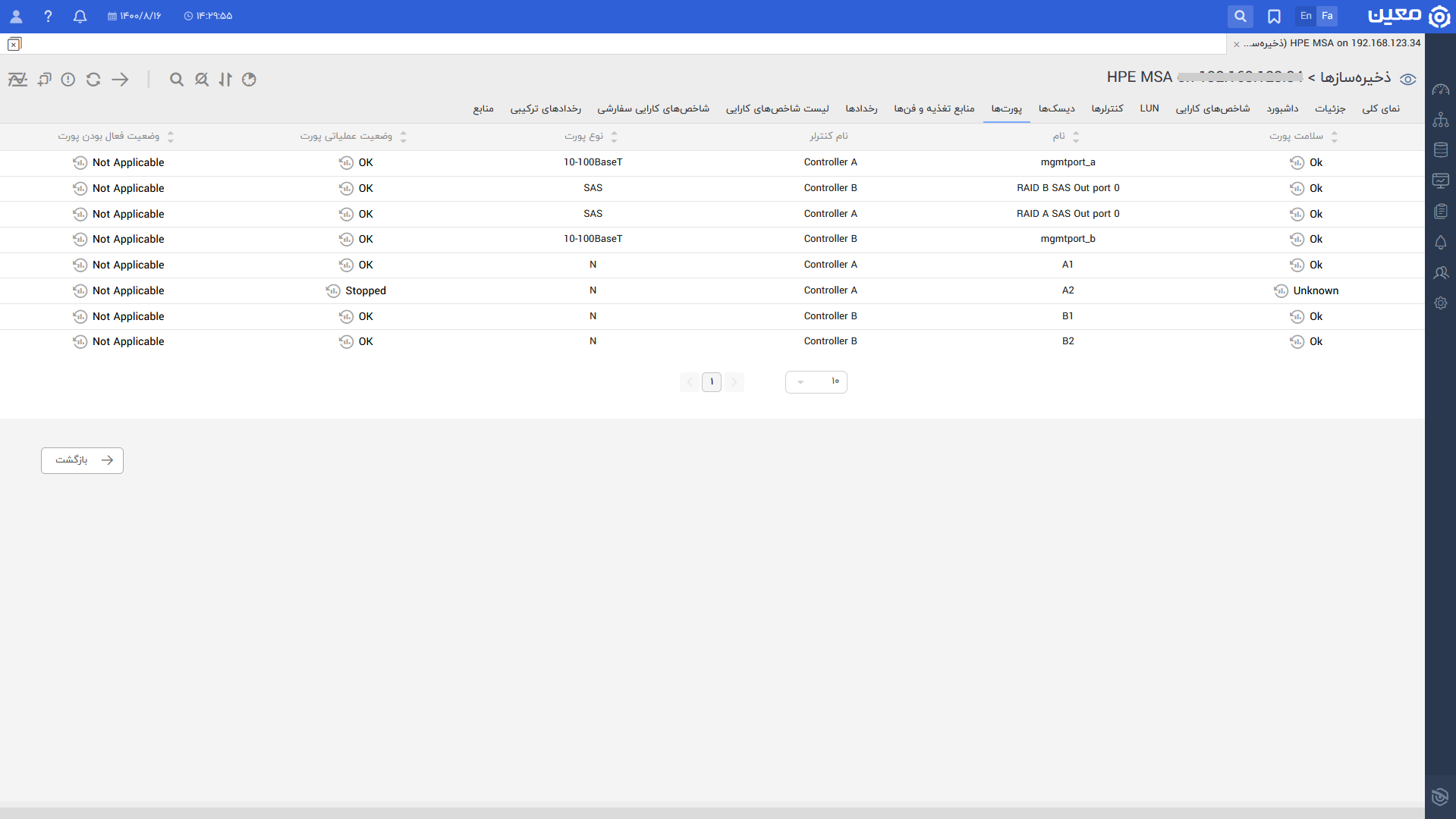Open the notifications bell in top bar
This screenshot has height=819, width=1456.
(x=80, y=16)
